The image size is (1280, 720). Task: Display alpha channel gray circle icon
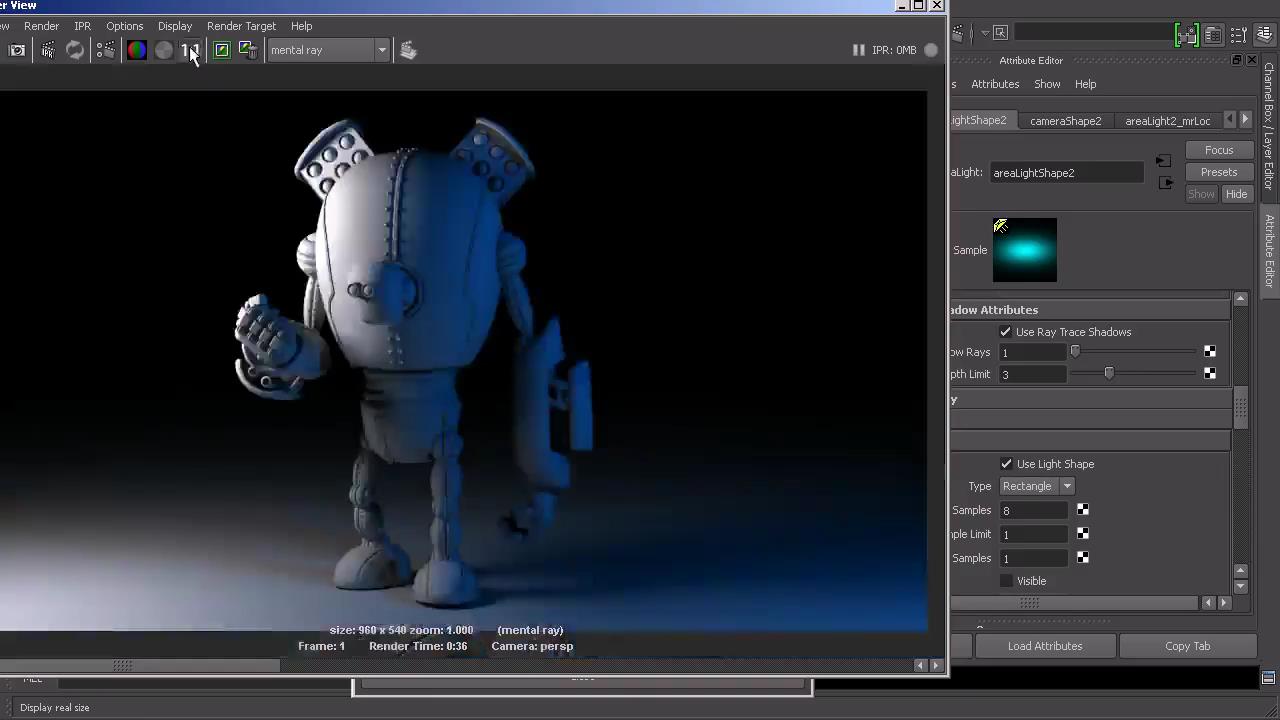point(164,50)
